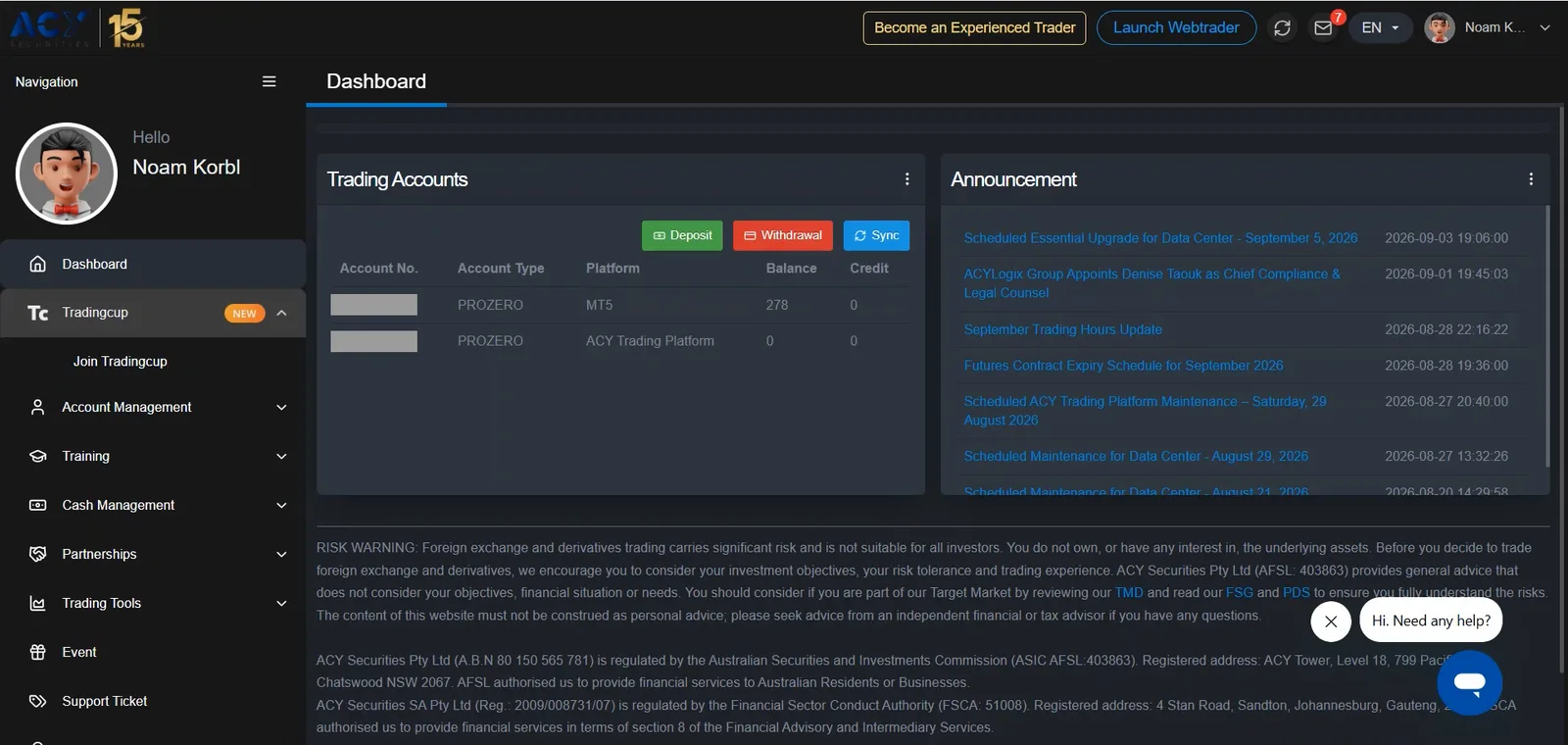Screen dimensions: 1568x745
Task: Click the Account Type column header
Action: click(501, 268)
